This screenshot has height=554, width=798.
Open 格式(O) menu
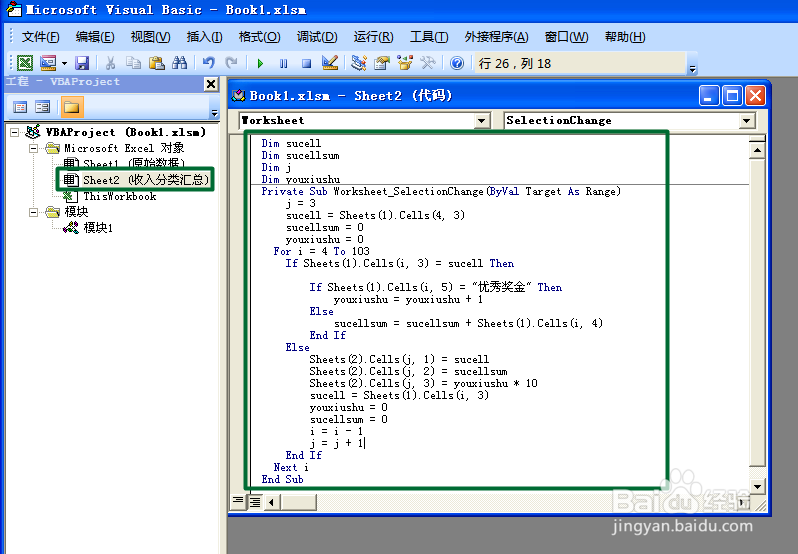pos(259,37)
